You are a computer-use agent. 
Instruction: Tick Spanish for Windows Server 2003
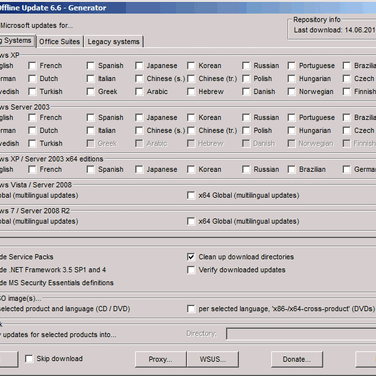[90, 118]
